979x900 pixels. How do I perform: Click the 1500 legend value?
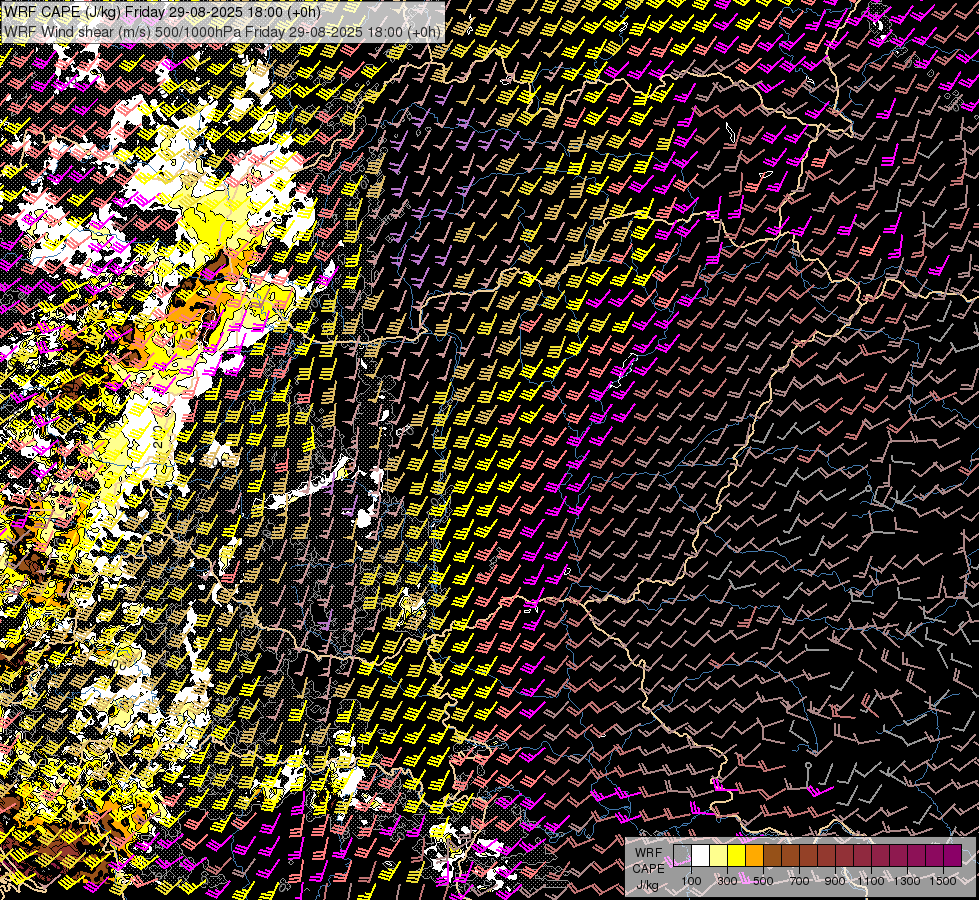point(943,881)
